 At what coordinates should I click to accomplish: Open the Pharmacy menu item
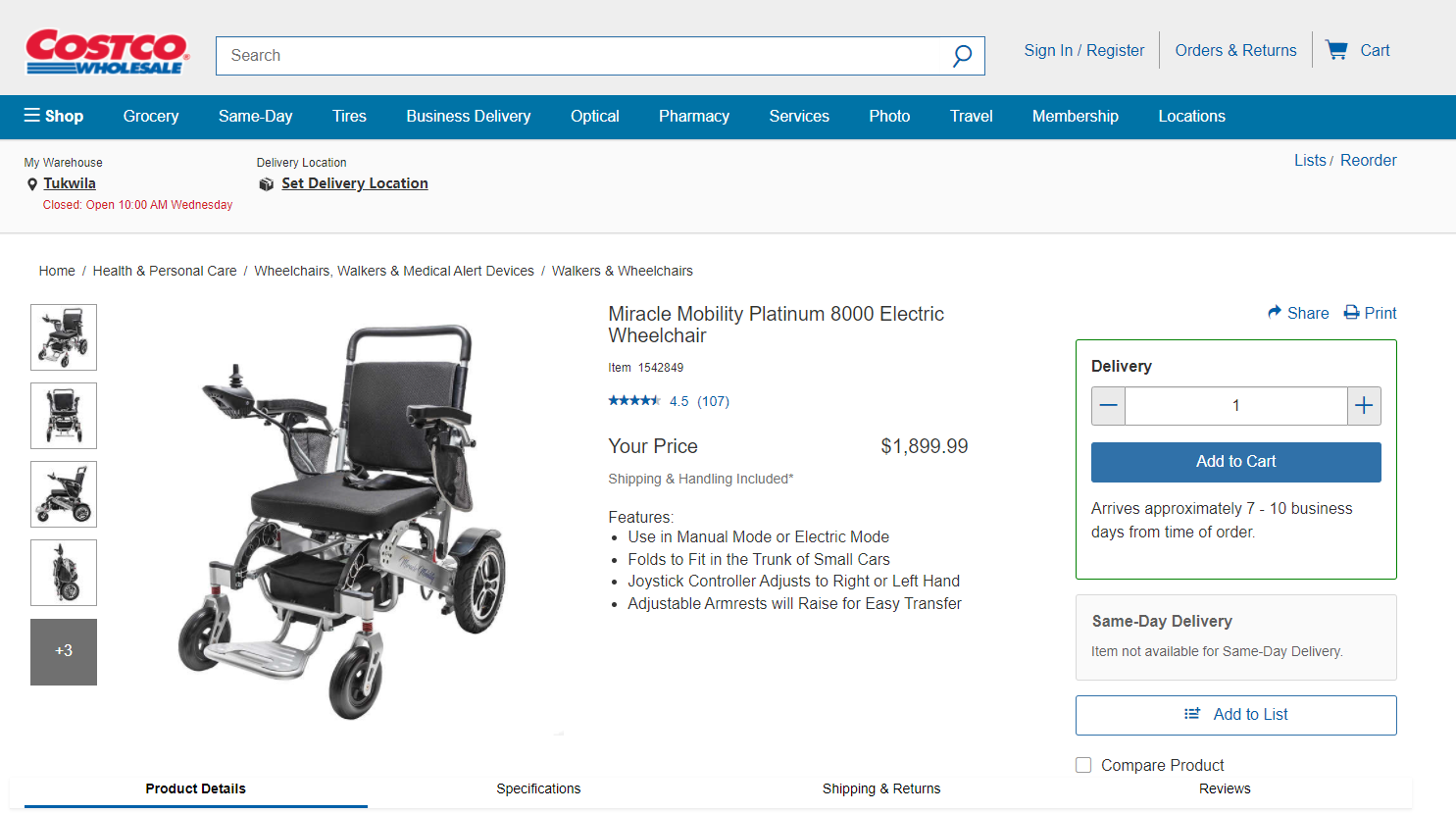[694, 116]
